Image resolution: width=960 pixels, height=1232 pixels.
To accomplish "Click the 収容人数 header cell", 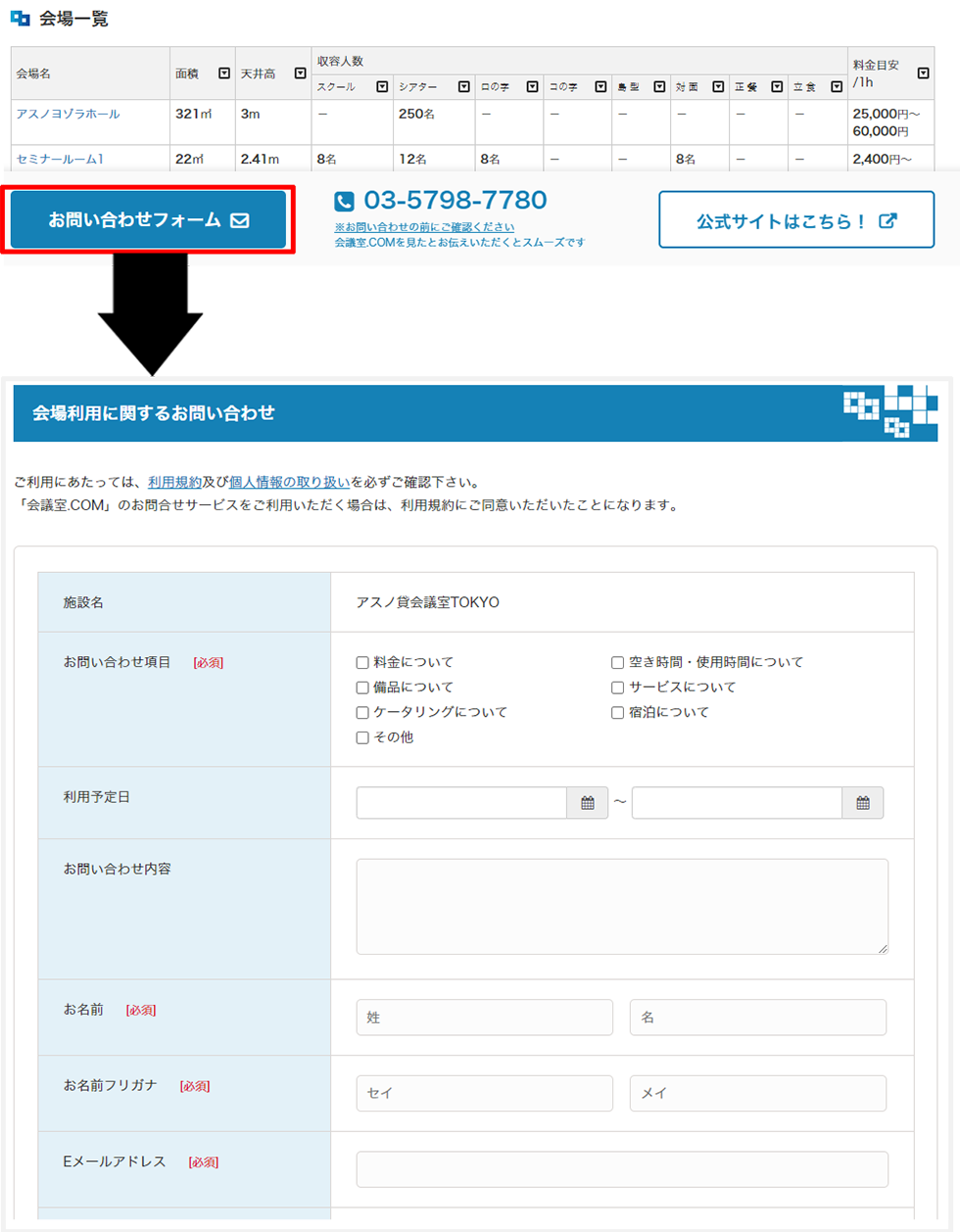I will pos(579,61).
